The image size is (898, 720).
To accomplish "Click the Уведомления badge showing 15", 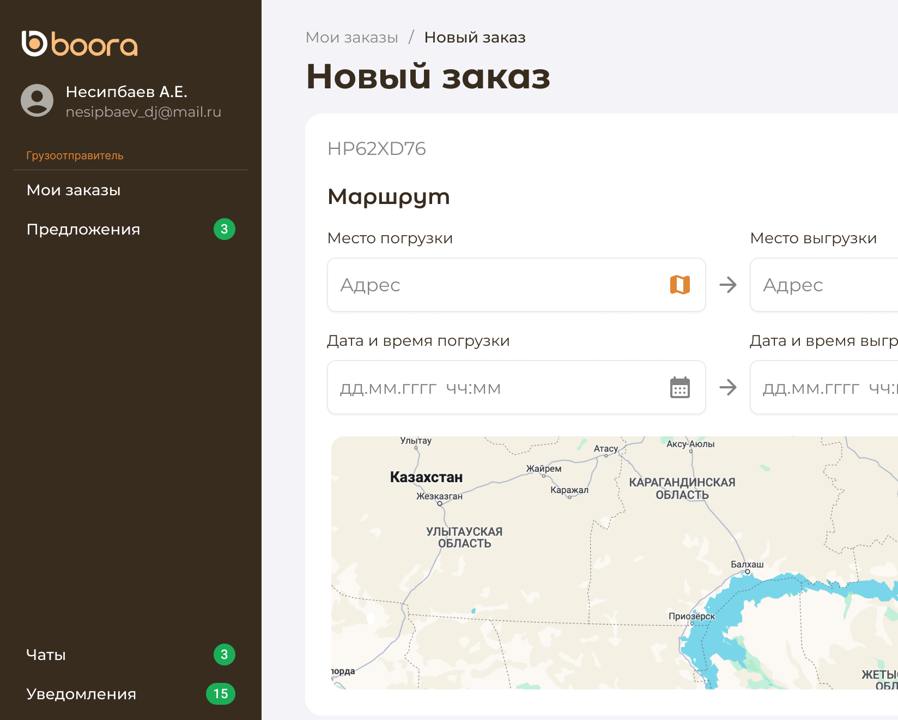I will click(x=220, y=694).
